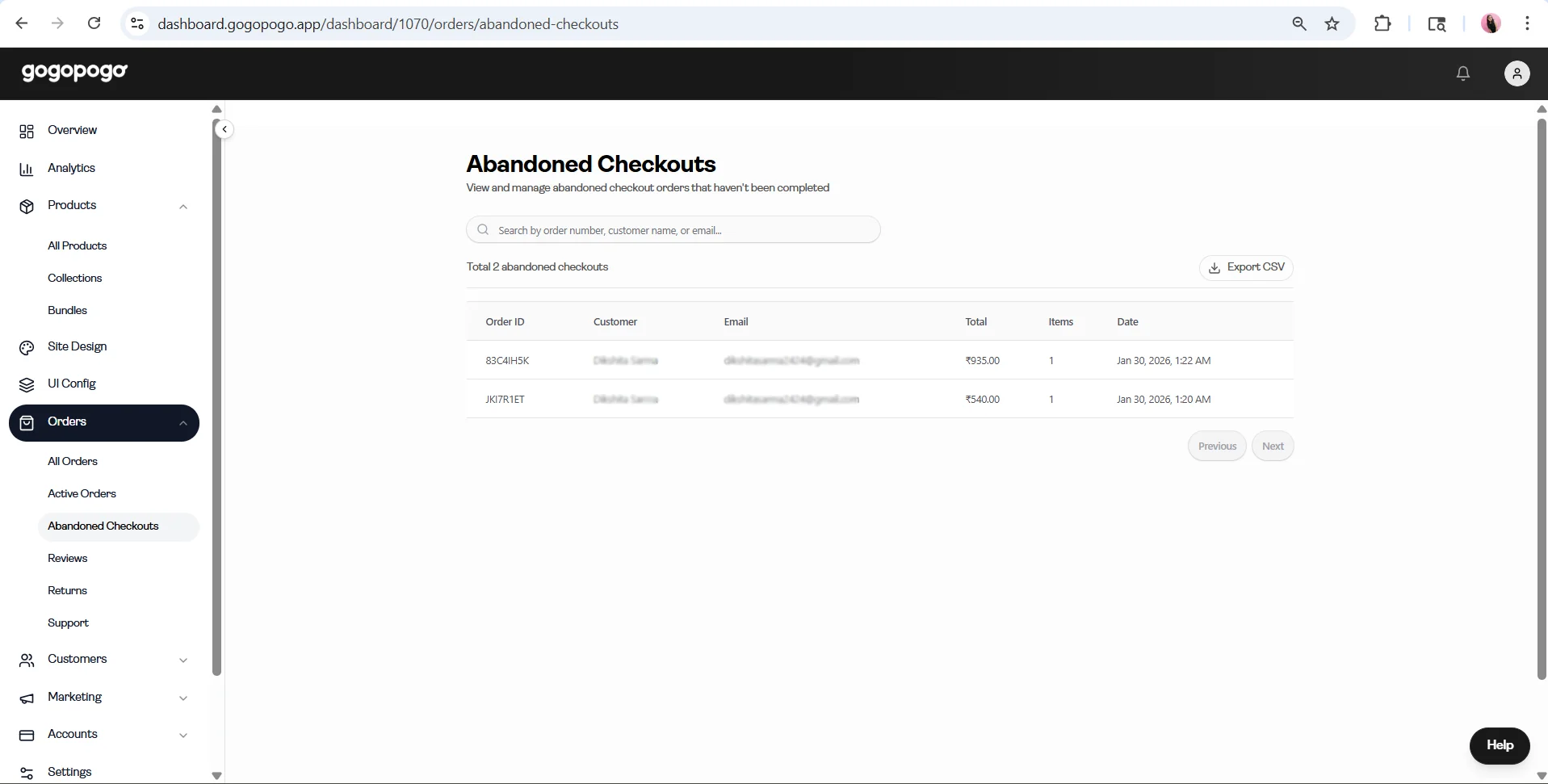Open Support under Orders

click(68, 623)
